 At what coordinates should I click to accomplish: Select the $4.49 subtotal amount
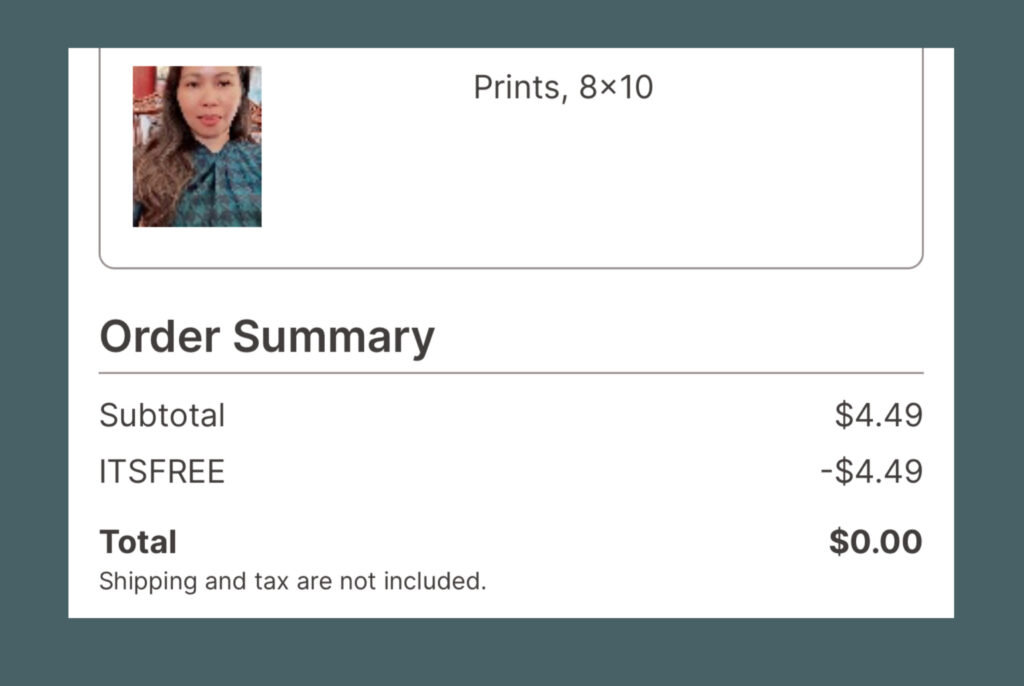878,416
